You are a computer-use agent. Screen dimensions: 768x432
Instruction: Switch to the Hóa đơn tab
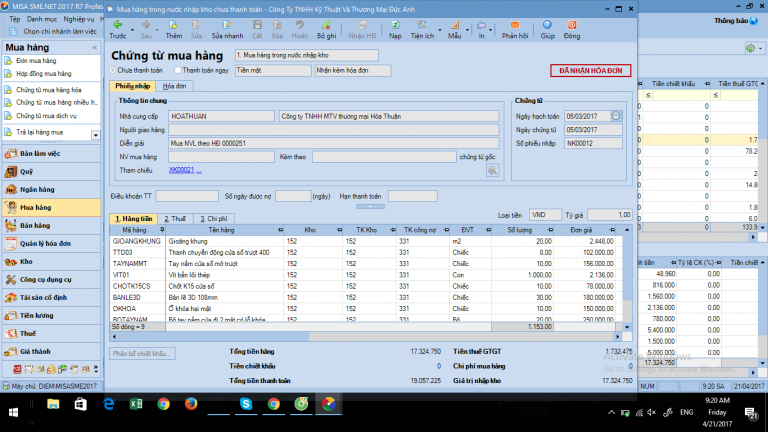(174, 86)
